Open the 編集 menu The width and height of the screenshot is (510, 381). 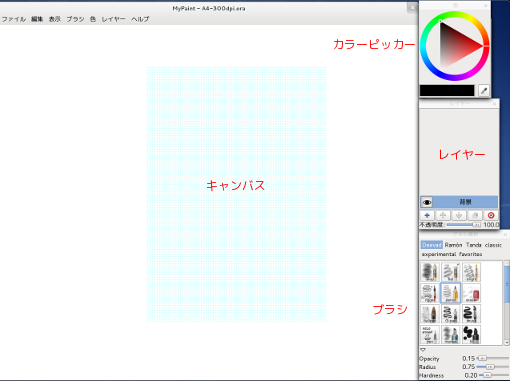pyautogui.click(x=37, y=19)
